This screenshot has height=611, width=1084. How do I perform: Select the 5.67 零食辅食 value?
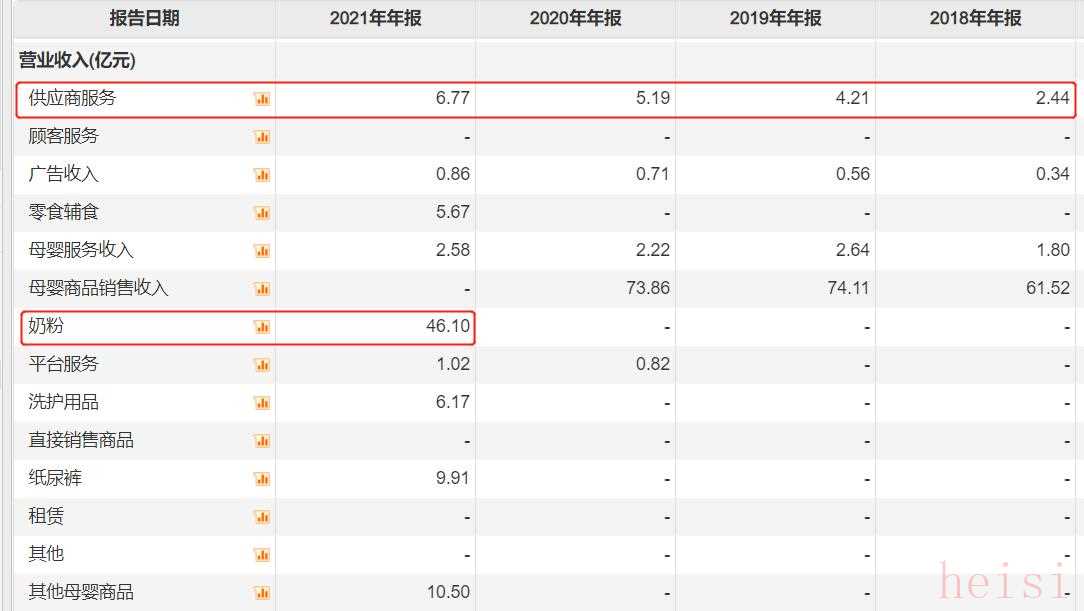[453, 212]
